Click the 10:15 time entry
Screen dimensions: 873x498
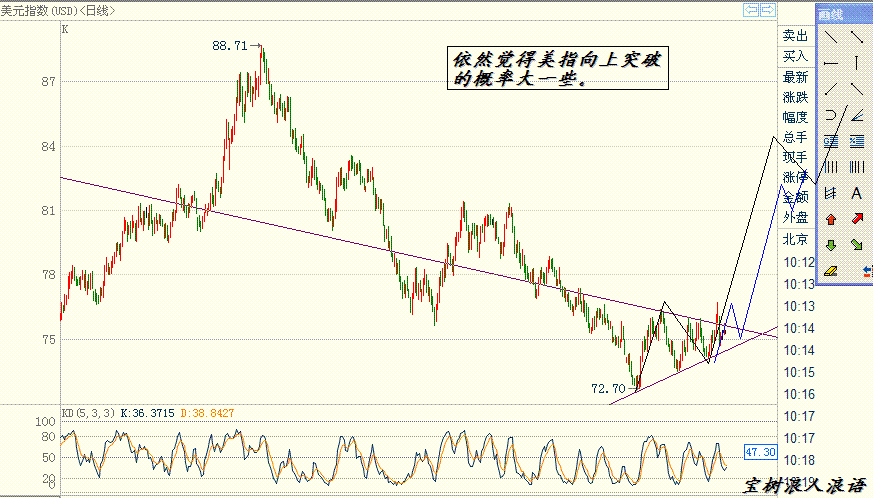[799, 372]
